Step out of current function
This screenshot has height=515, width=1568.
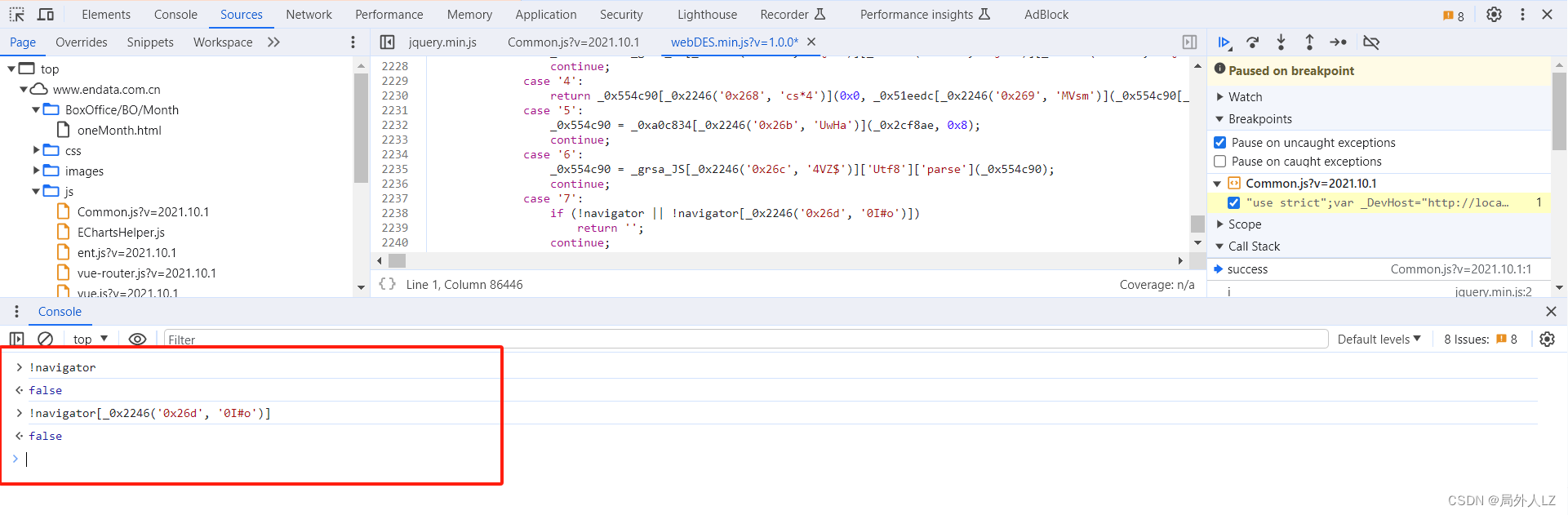pyautogui.click(x=1309, y=42)
